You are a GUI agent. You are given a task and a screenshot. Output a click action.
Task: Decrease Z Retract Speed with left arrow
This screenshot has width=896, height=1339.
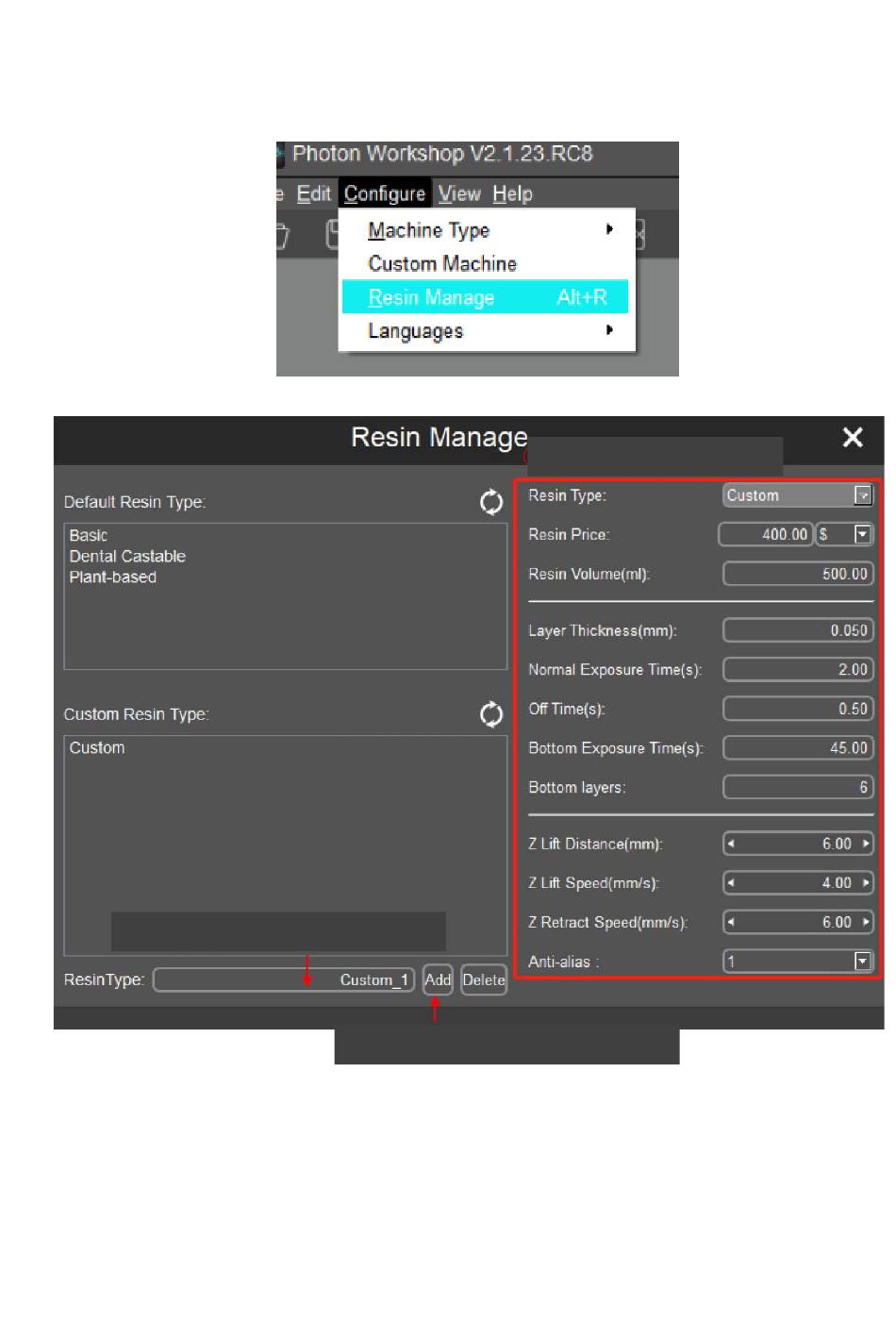point(731,922)
